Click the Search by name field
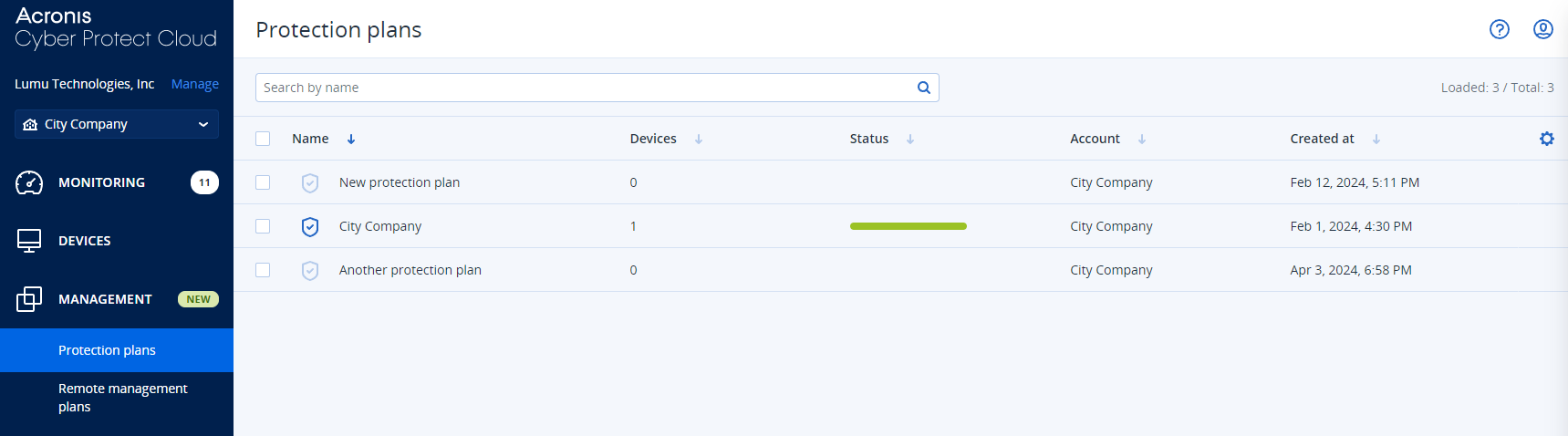 tap(584, 88)
